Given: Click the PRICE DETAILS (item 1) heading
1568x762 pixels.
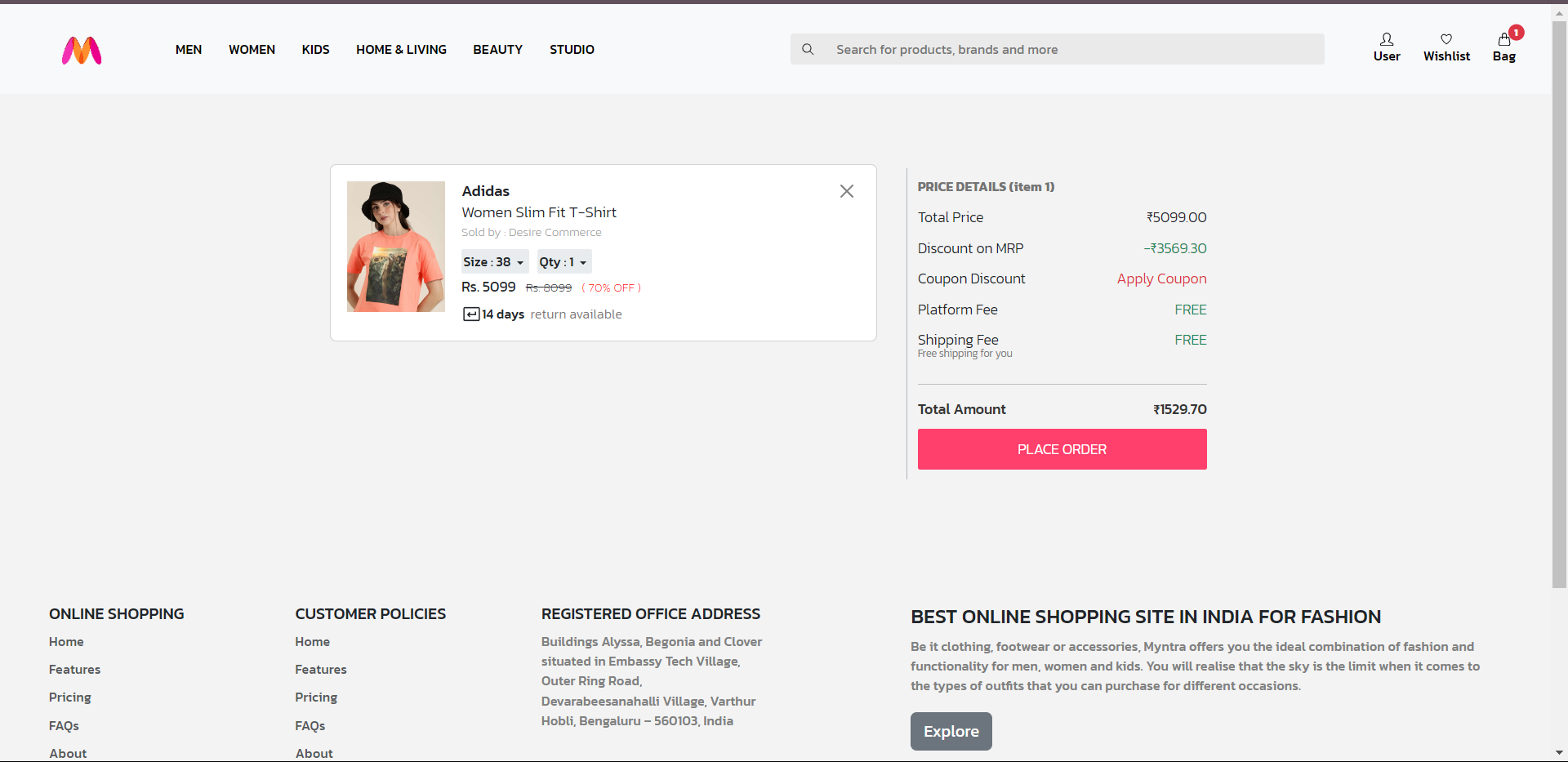Looking at the screenshot, I should [x=986, y=187].
